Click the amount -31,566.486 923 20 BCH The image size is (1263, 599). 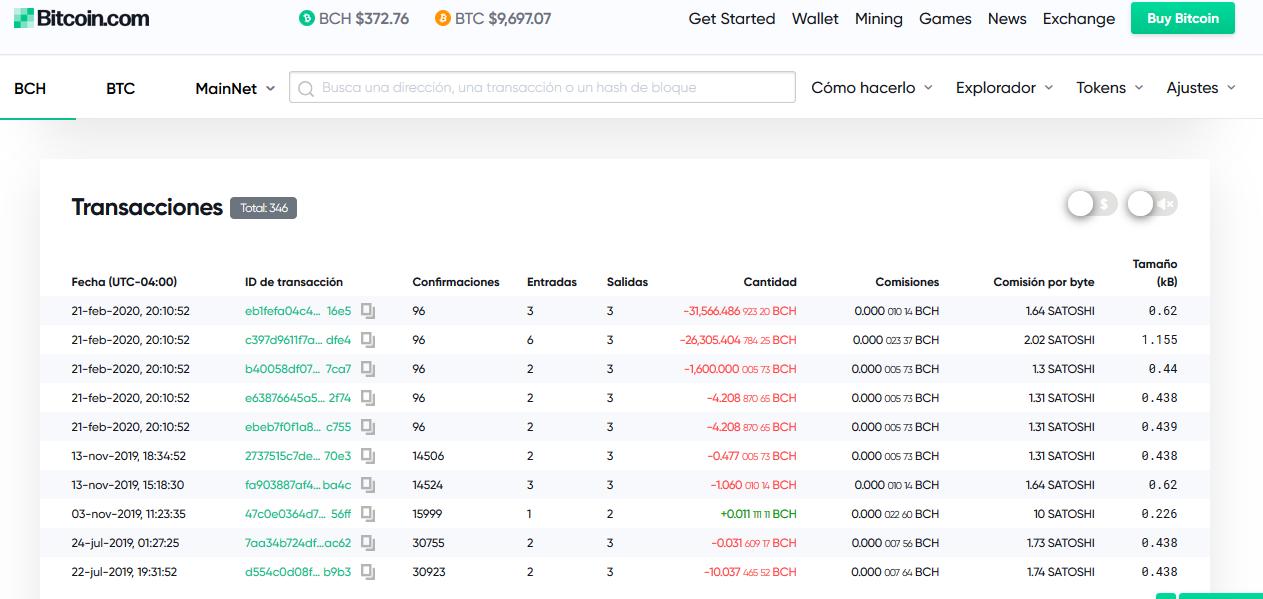pos(740,311)
